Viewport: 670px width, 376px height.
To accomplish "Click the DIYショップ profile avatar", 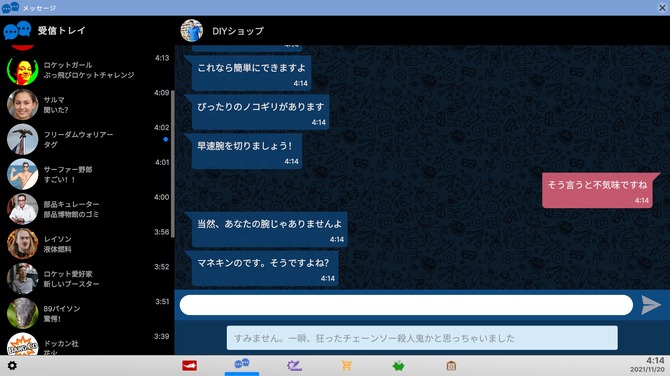I will tap(191, 30).
